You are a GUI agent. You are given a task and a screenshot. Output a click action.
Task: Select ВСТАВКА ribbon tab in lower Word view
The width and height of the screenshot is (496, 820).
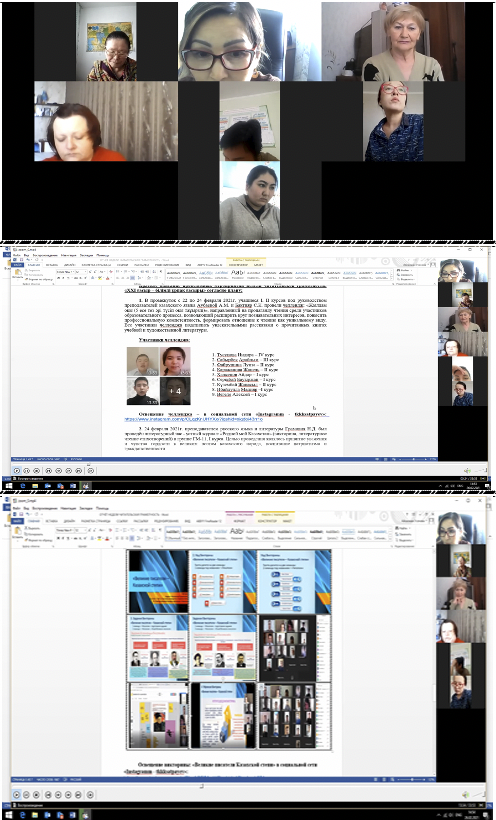pyautogui.click(x=50, y=521)
